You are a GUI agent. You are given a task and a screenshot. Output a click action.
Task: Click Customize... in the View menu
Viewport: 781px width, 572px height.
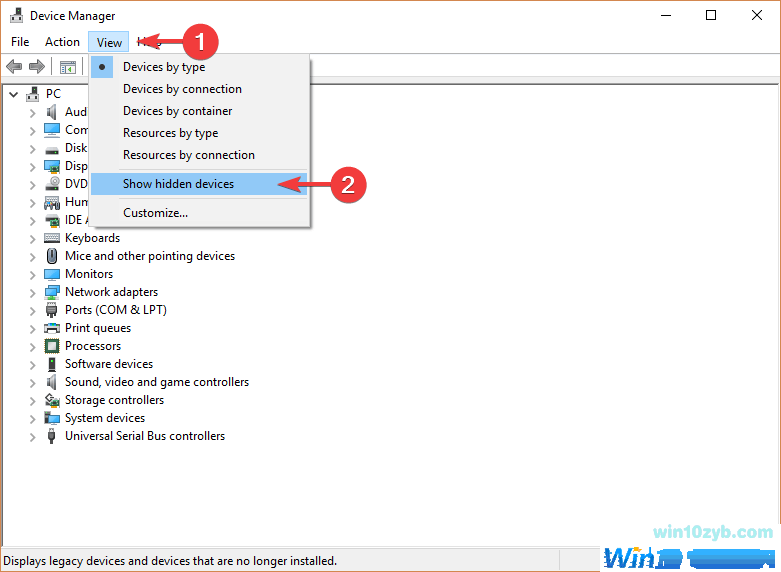coord(155,213)
